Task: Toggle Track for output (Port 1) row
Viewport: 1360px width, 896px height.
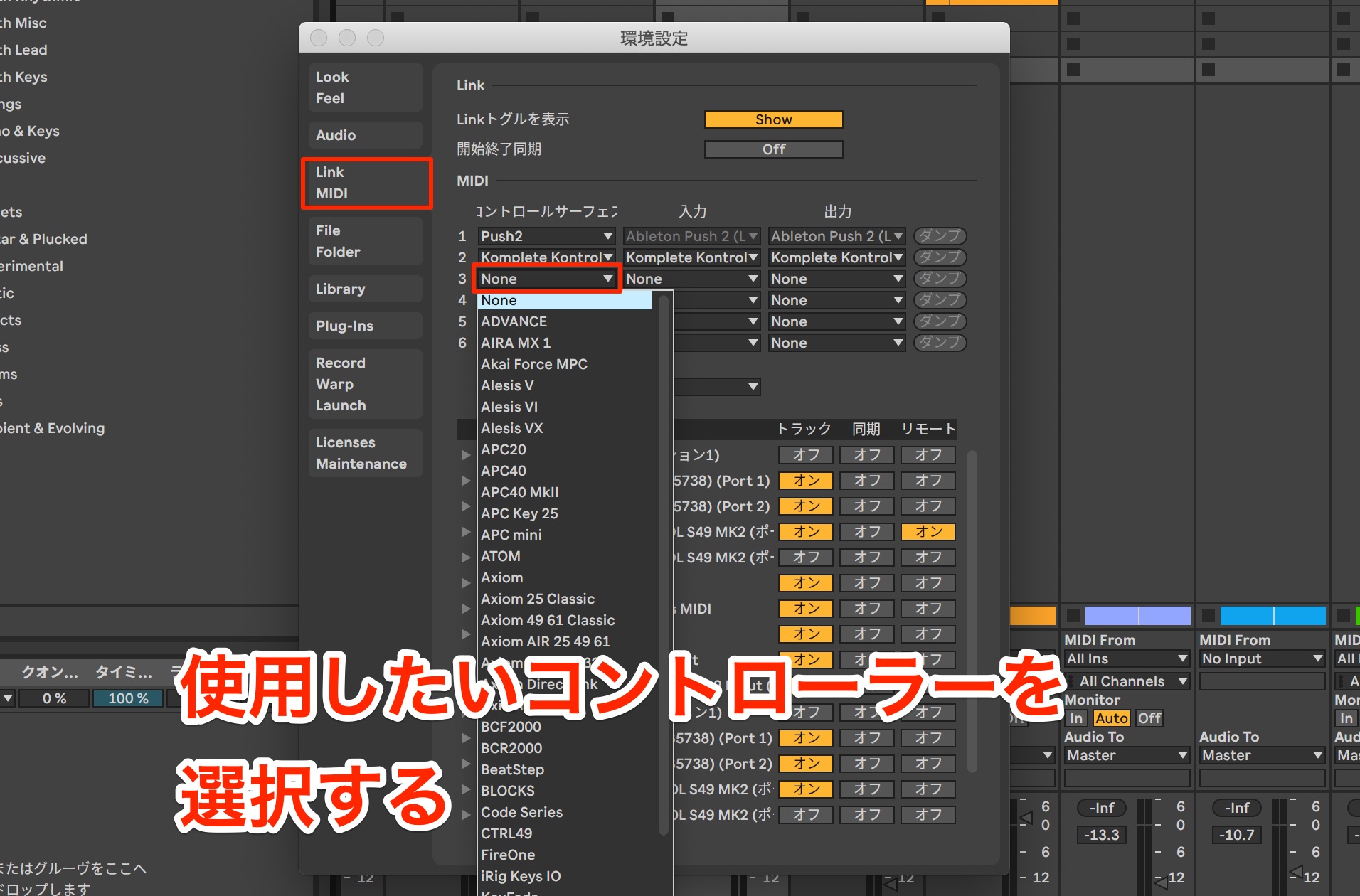Action: point(806,738)
